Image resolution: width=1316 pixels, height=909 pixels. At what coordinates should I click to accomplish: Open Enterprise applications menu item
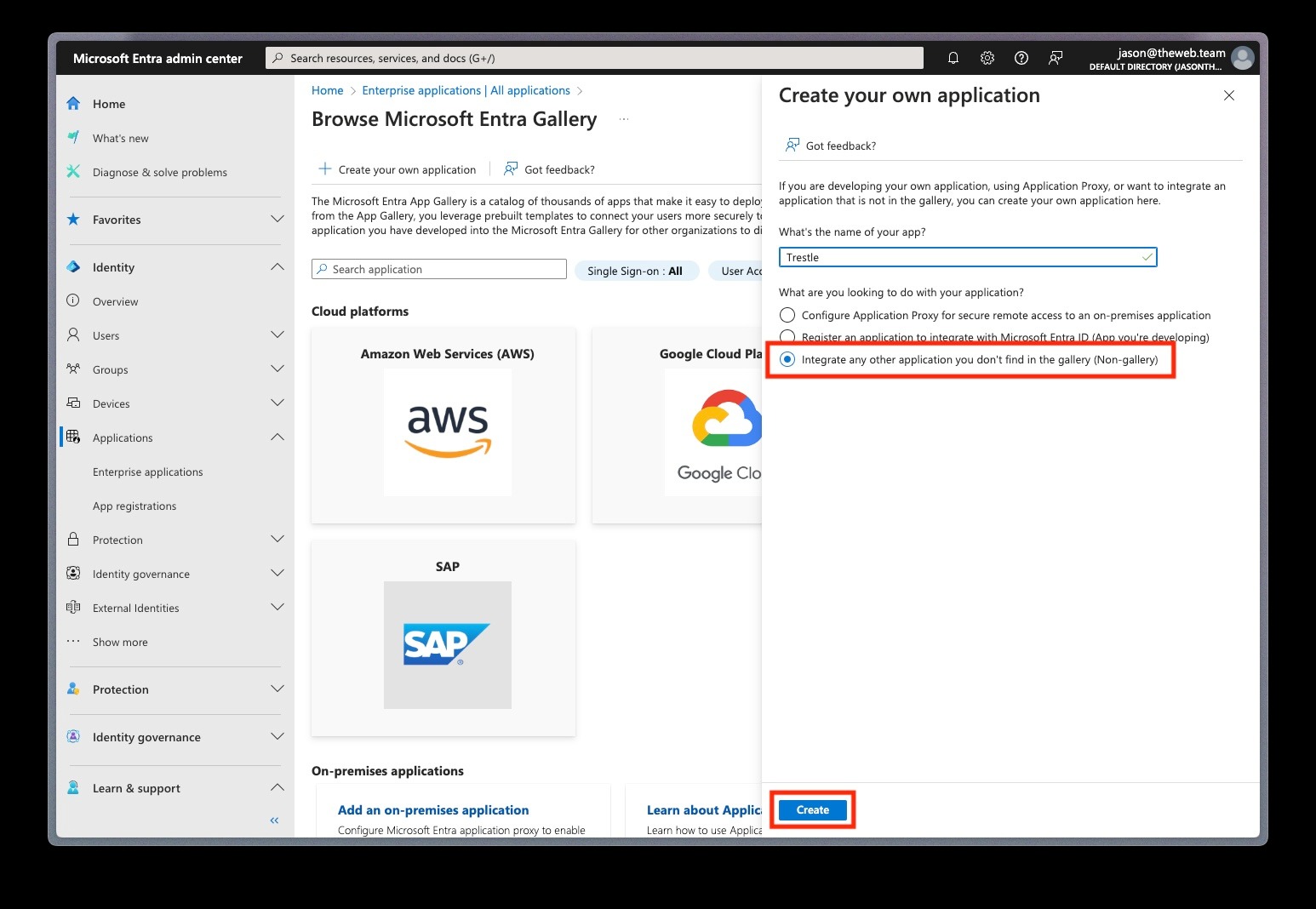(x=148, y=472)
